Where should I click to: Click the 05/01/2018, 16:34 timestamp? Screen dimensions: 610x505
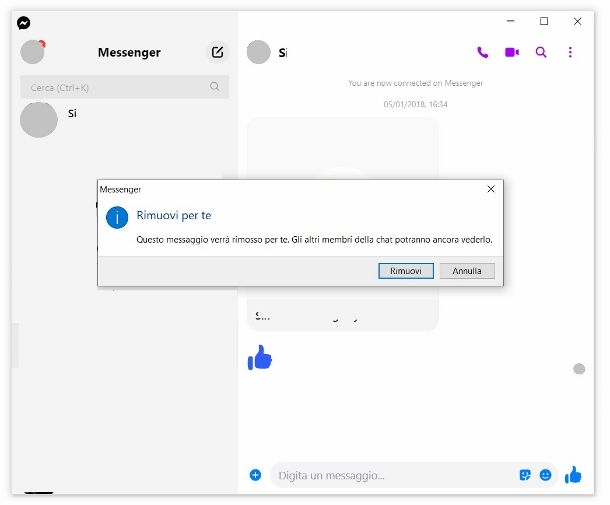coord(415,104)
